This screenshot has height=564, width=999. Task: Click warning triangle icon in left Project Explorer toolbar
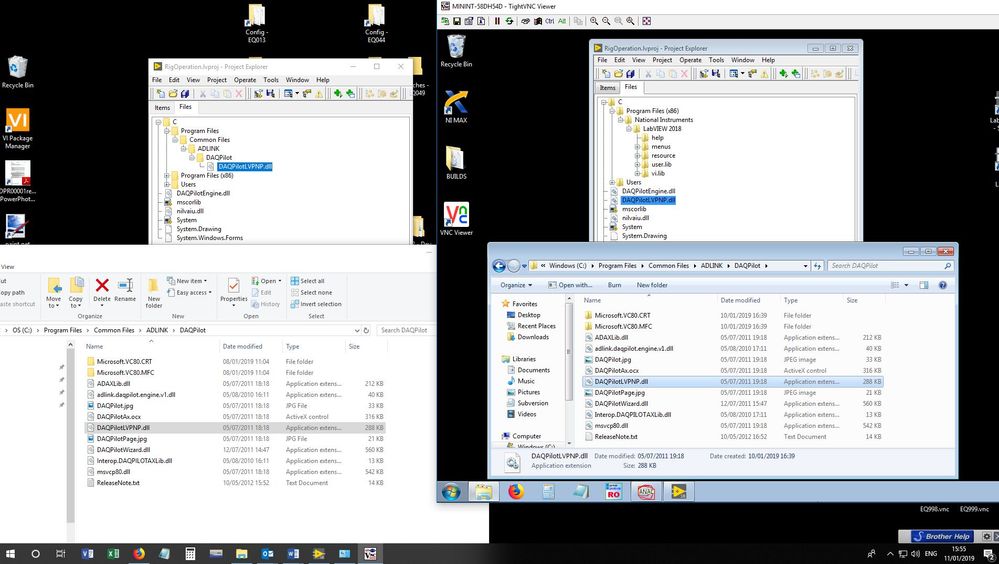[x=319, y=94]
